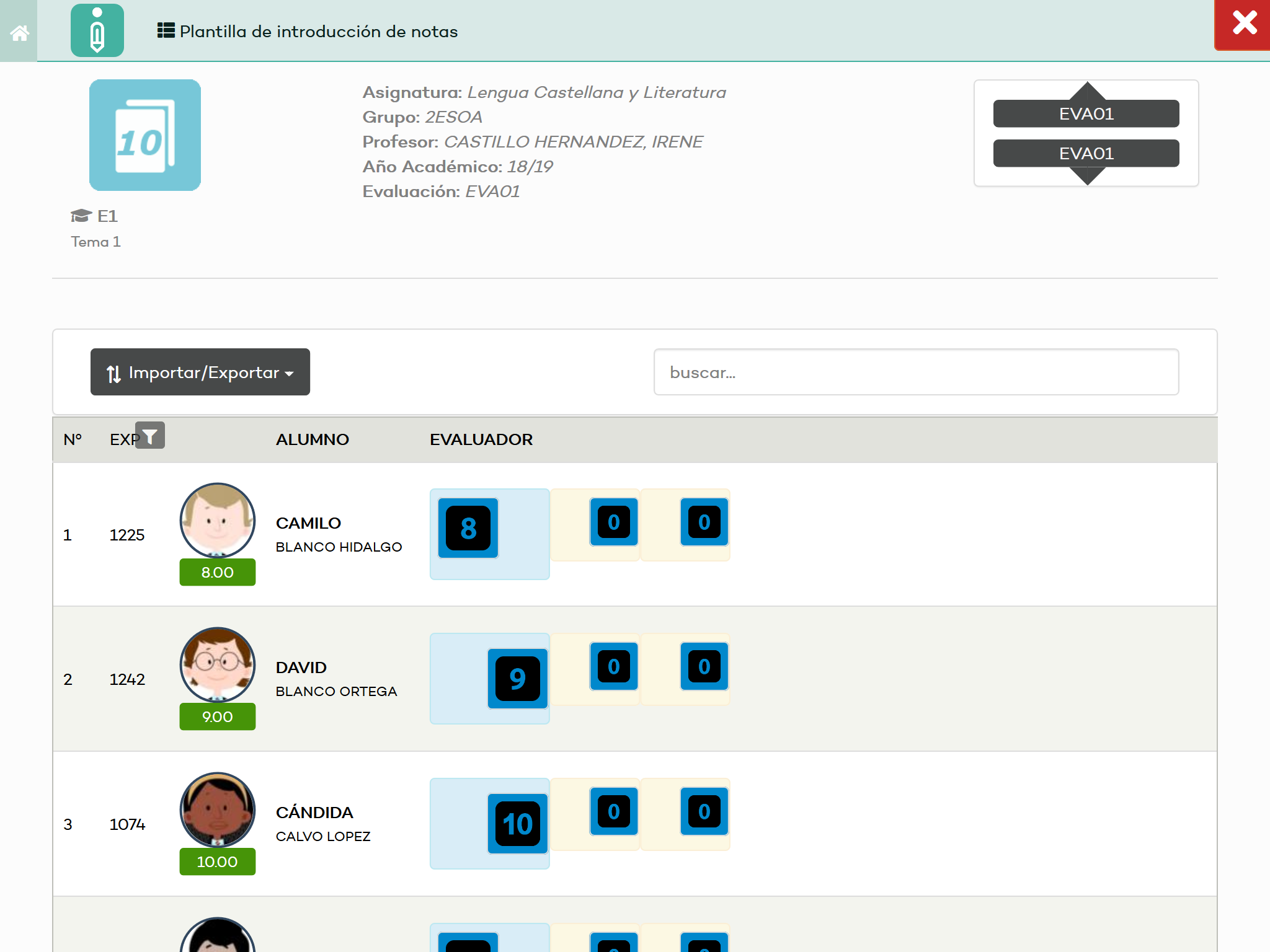1270x952 pixels.
Task: Click the buscar search field
Action: (x=916, y=372)
